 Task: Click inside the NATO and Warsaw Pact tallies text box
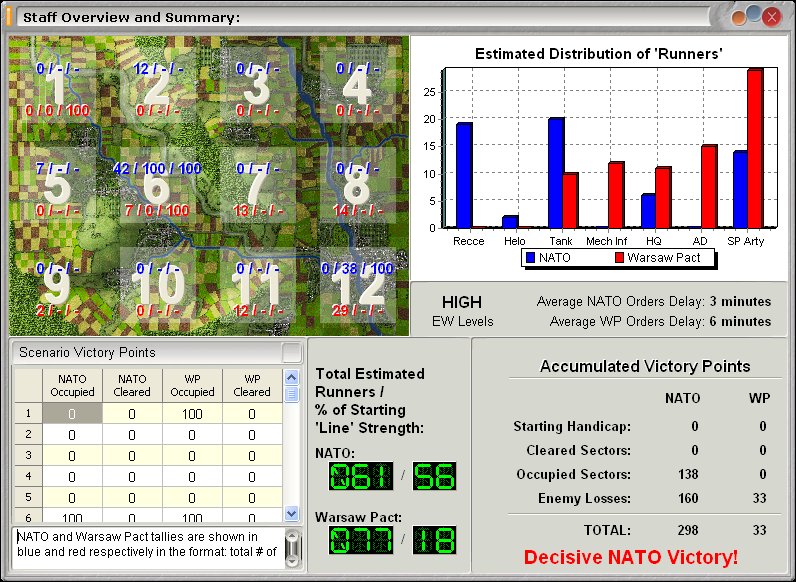148,547
